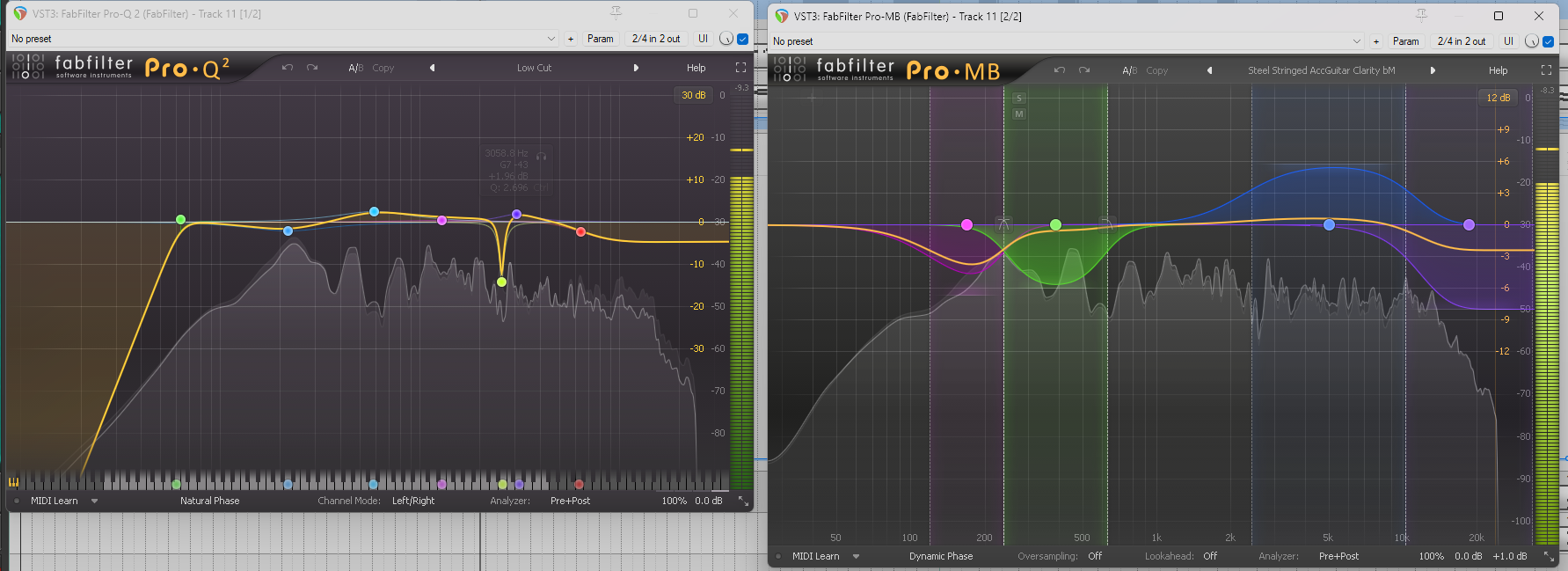The width and height of the screenshot is (1568, 571).
Task: Adjust +1.0 dB output level in Pro-MB
Action: click(x=1510, y=556)
